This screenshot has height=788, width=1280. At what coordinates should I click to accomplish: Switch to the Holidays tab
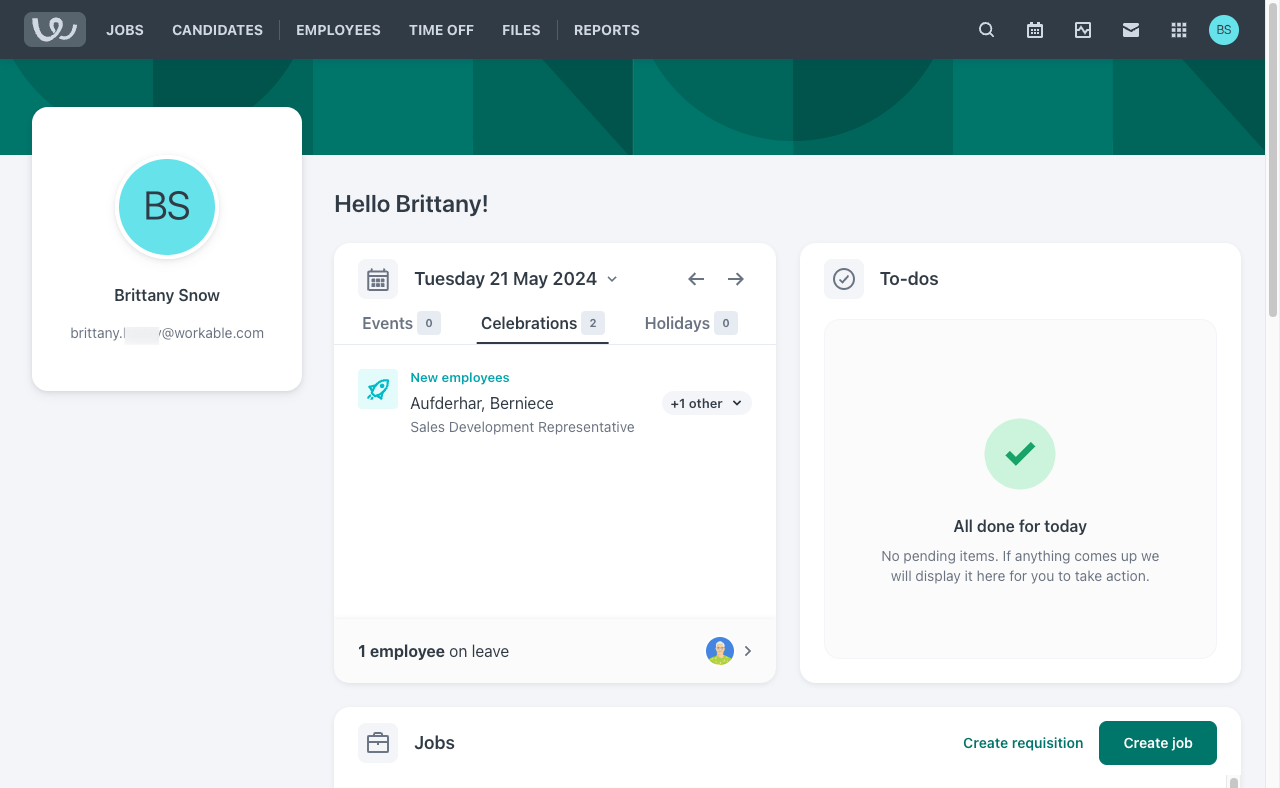(x=690, y=323)
